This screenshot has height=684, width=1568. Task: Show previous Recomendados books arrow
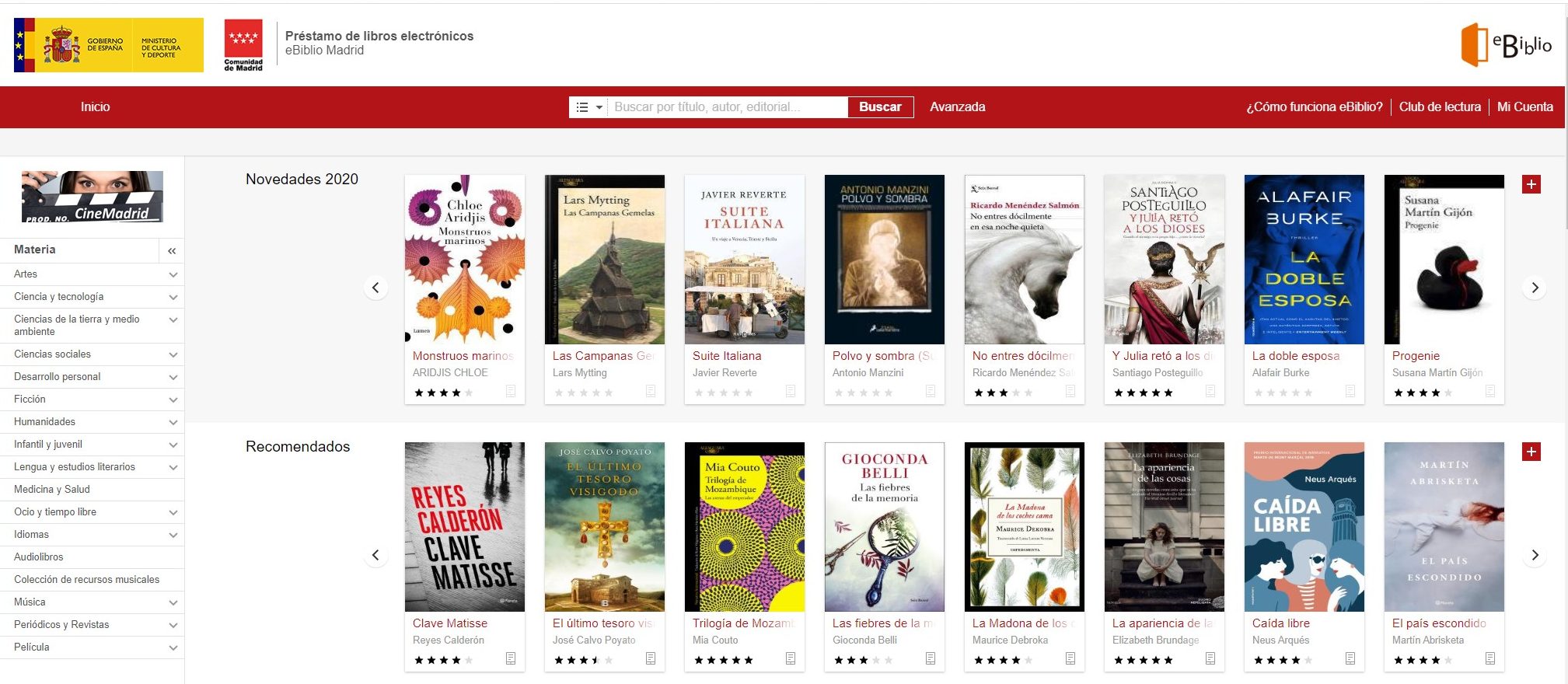coord(375,555)
